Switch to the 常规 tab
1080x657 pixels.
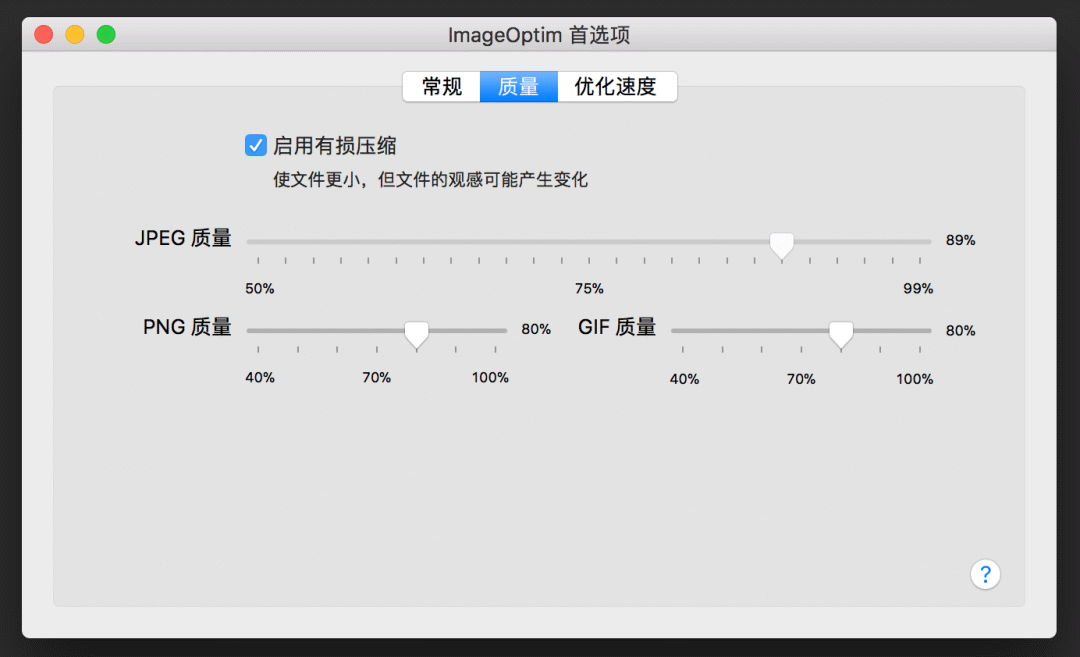coord(441,87)
